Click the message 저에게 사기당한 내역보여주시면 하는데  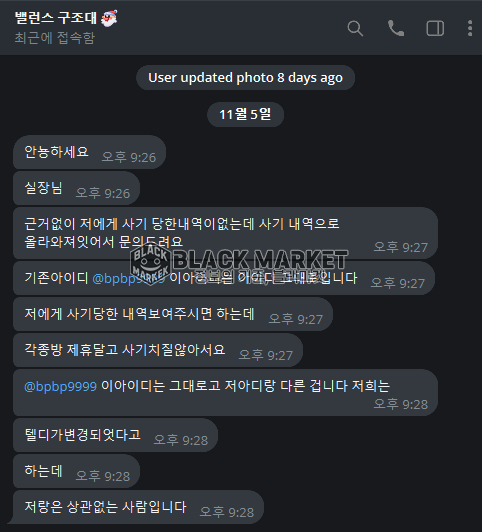click(x=173, y=314)
